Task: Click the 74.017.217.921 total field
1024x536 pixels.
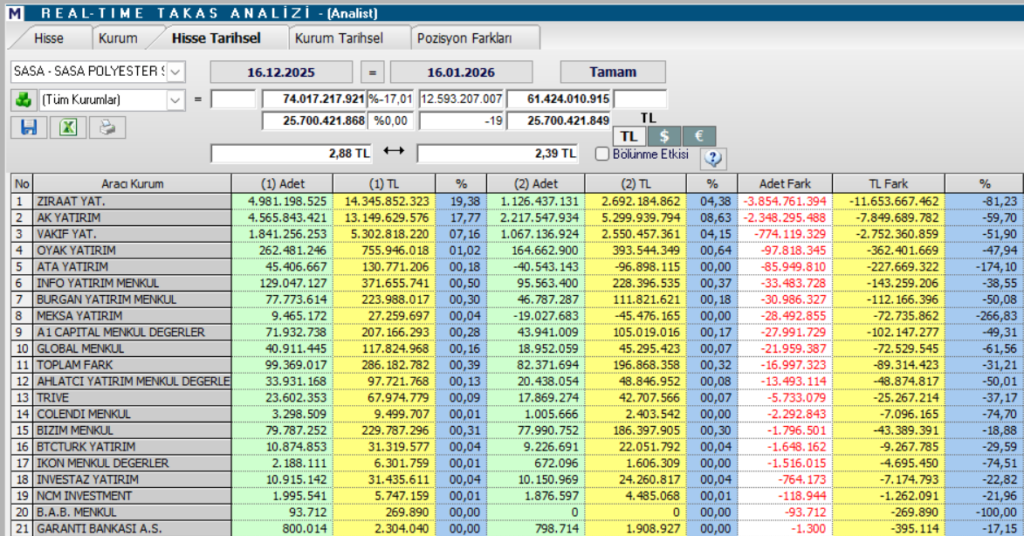Action: click(313, 99)
